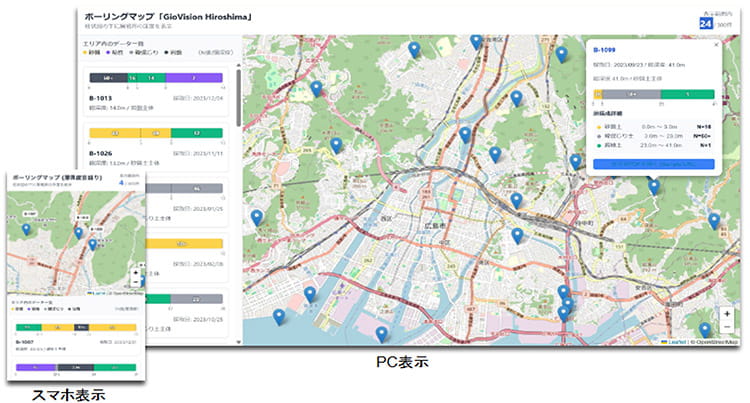The height and width of the screenshot is (403, 750).
Task: Click the green segment of the B-1099 popup bar
Action: 688,94
